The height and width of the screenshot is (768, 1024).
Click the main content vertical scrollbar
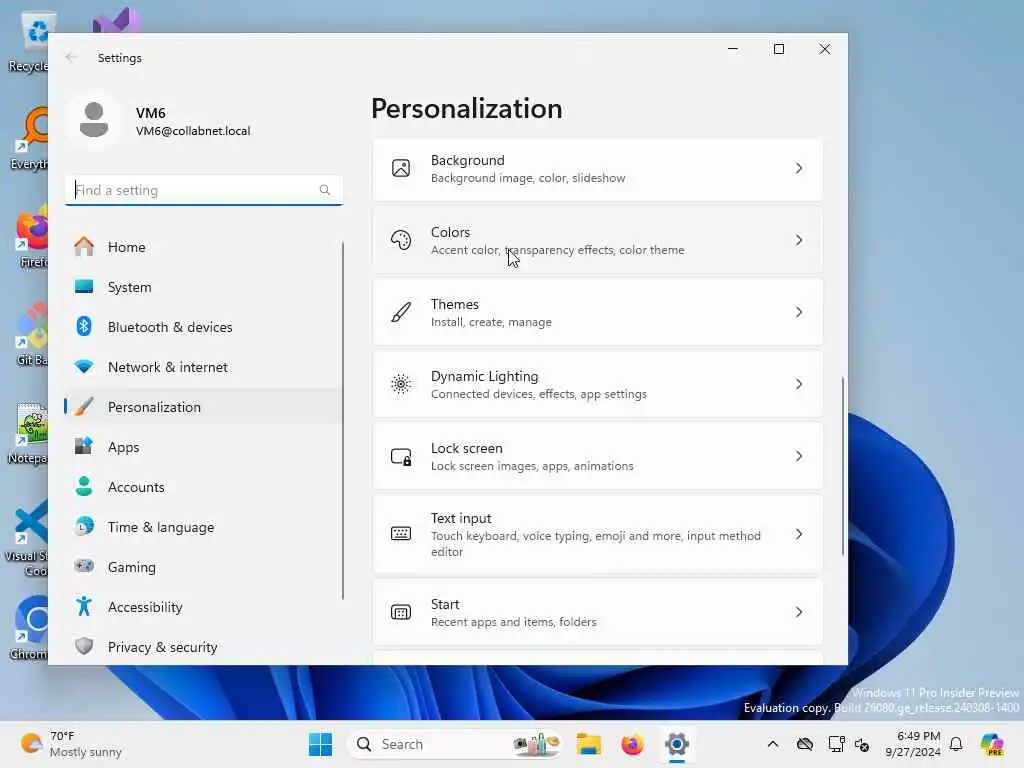pyautogui.click(x=842, y=466)
